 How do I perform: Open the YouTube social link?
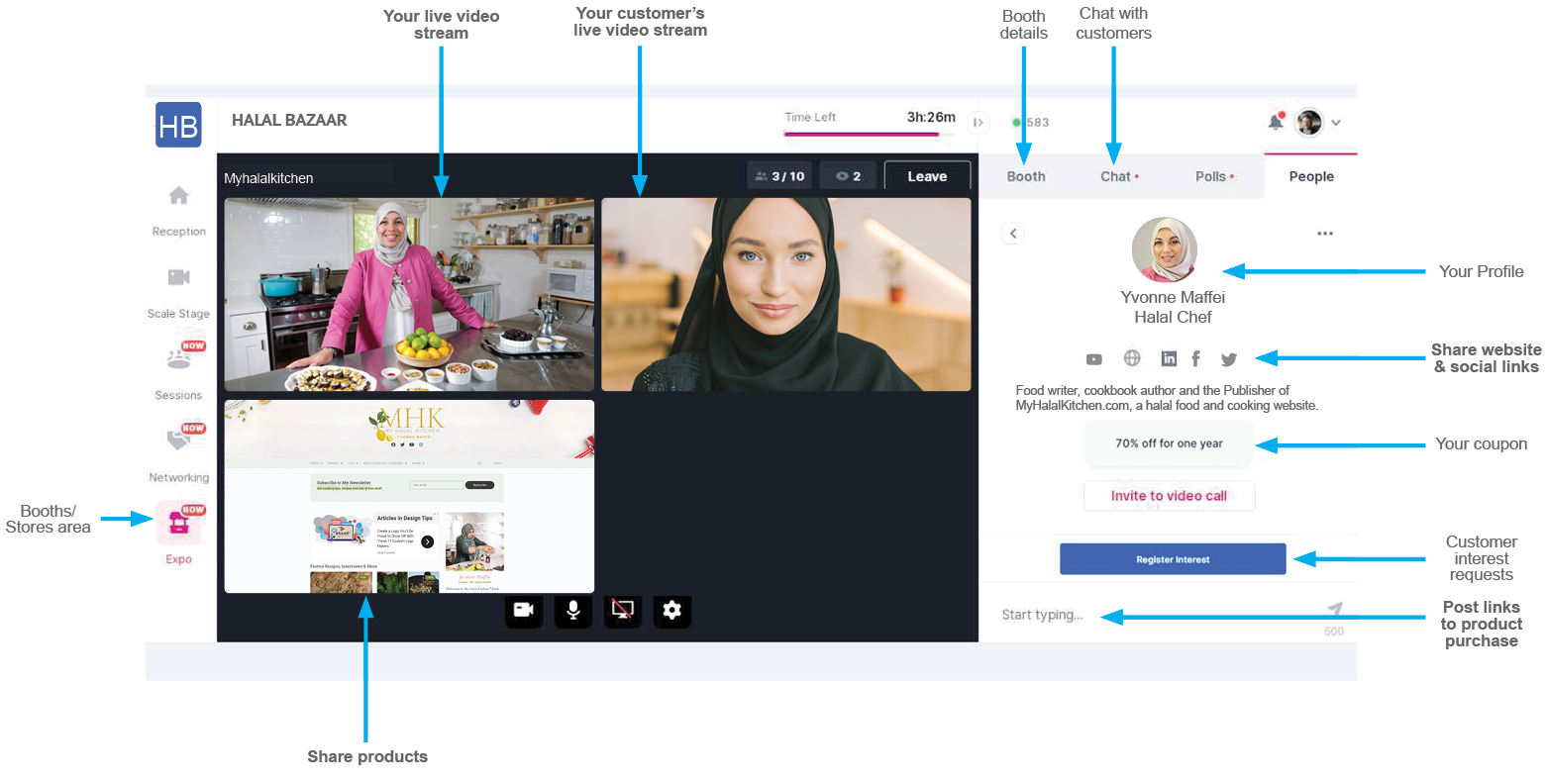1094,359
